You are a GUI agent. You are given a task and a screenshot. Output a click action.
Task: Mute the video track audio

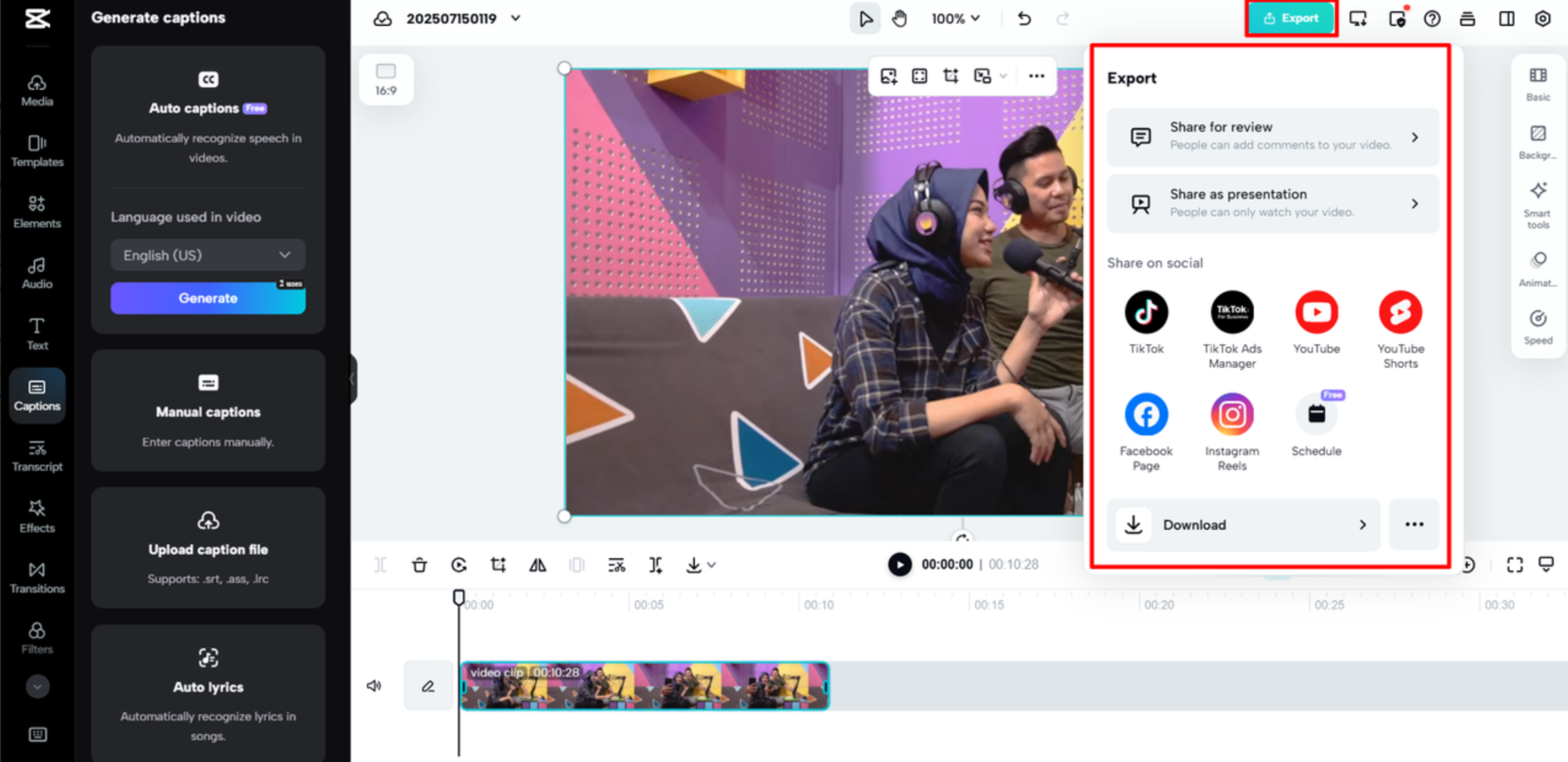click(x=373, y=685)
